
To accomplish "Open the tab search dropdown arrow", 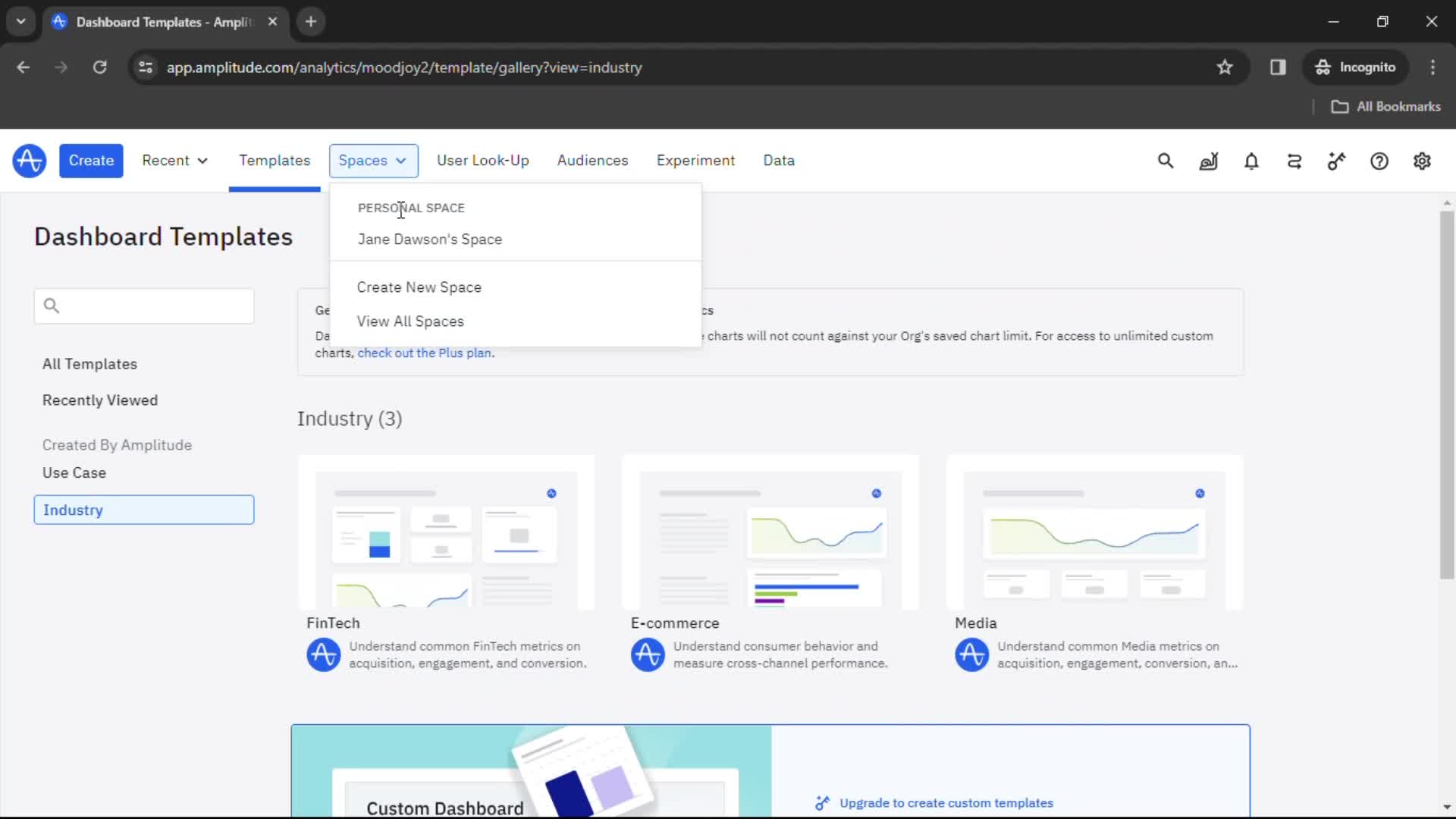I will click(x=20, y=22).
